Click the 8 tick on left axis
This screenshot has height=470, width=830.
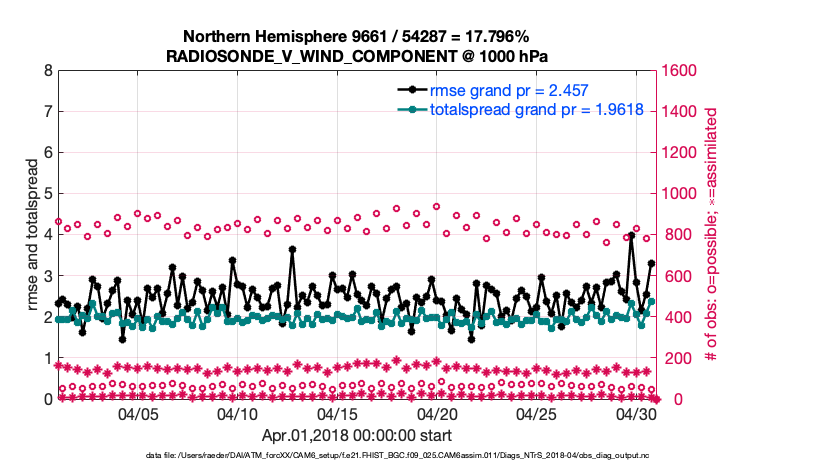pyautogui.click(x=48, y=71)
